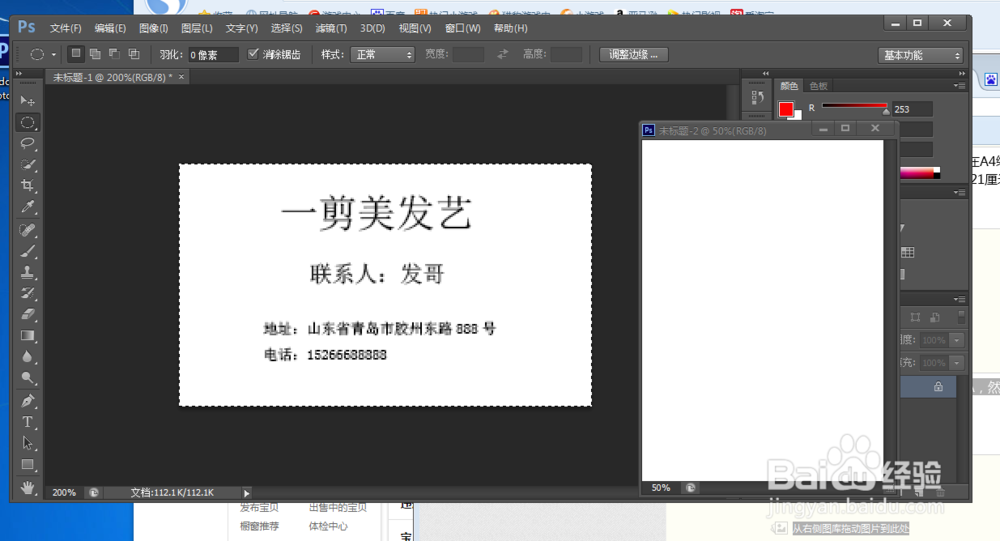Image resolution: width=1000 pixels, height=541 pixels.
Task: Select the Brush tool
Action: pyautogui.click(x=27, y=251)
